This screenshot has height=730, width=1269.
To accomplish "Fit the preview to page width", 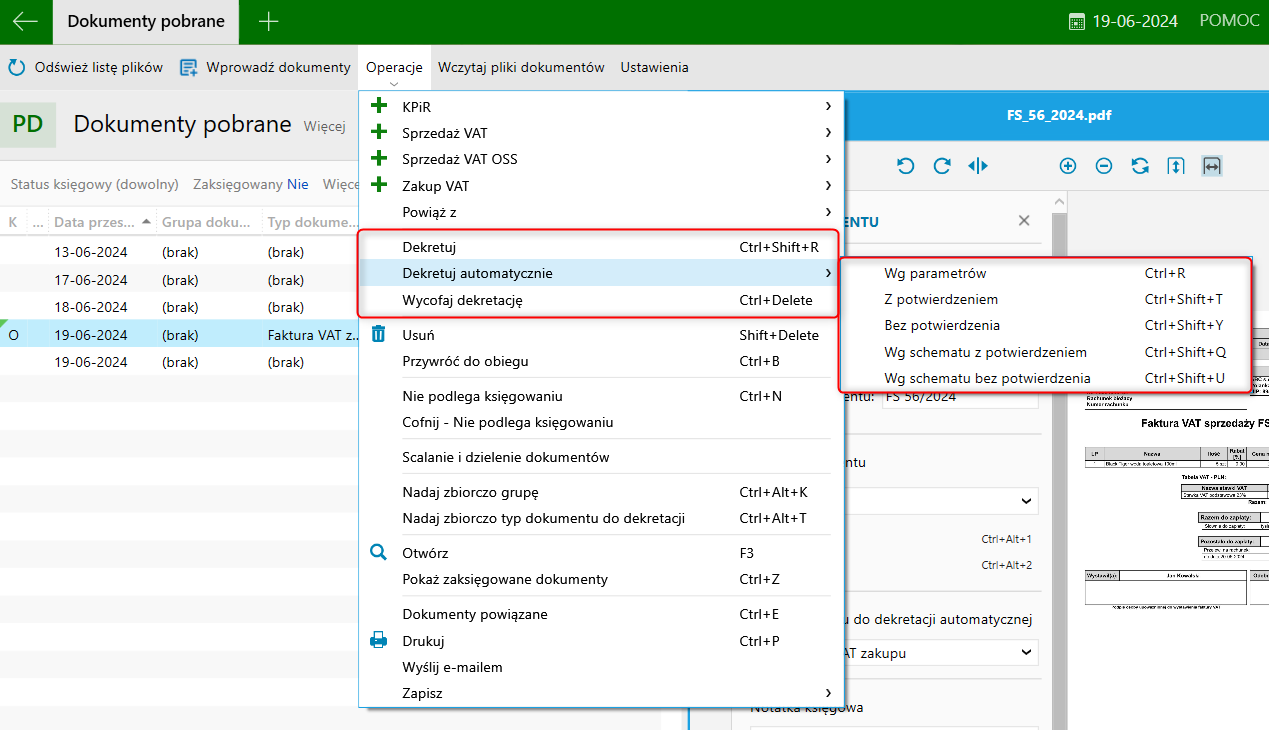I will [x=1212, y=166].
